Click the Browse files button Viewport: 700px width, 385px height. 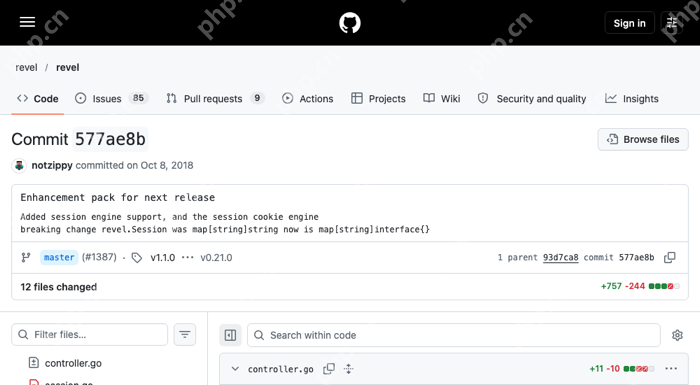(x=643, y=139)
